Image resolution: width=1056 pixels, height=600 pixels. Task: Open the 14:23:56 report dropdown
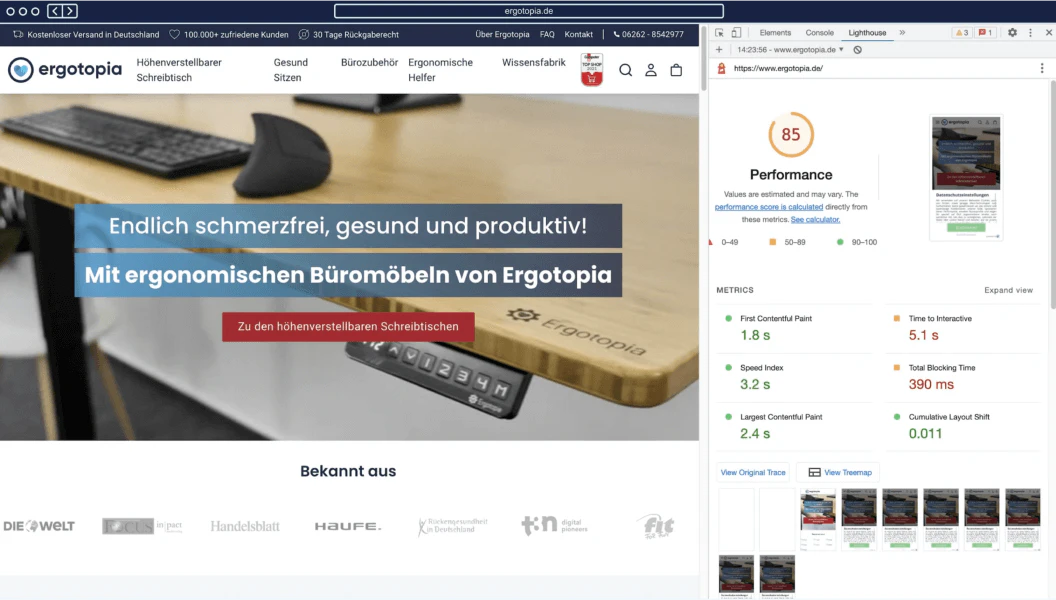tap(790, 49)
